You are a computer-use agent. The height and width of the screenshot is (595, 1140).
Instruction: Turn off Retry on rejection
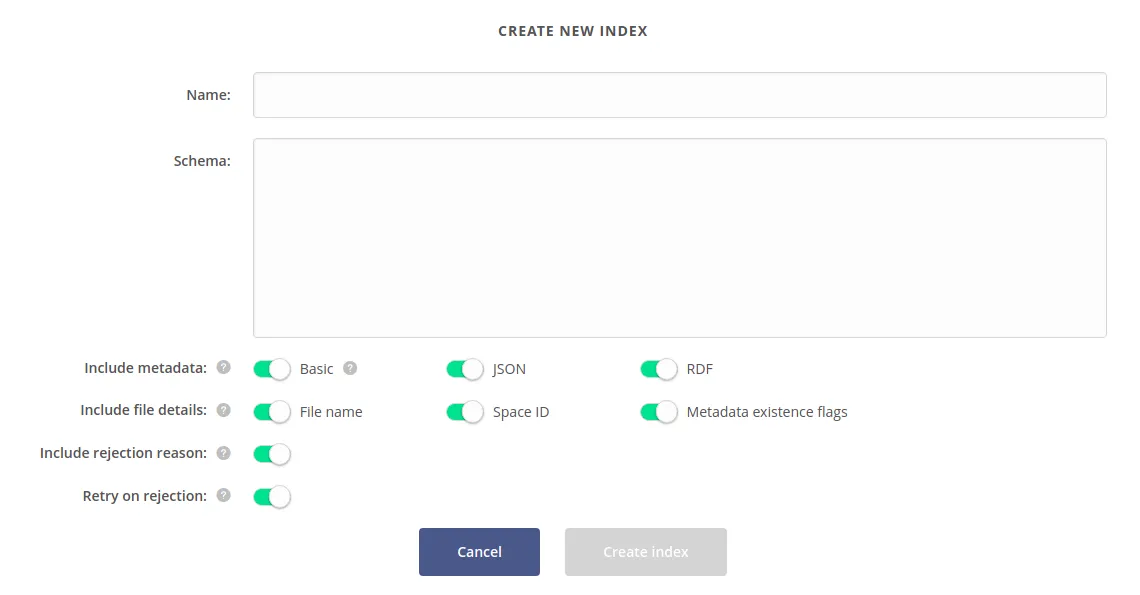pyautogui.click(x=271, y=496)
